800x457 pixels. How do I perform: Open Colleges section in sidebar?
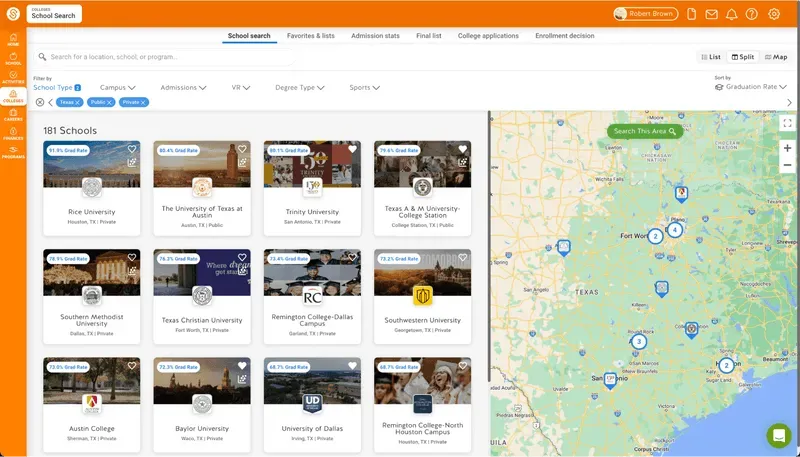coord(13,96)
